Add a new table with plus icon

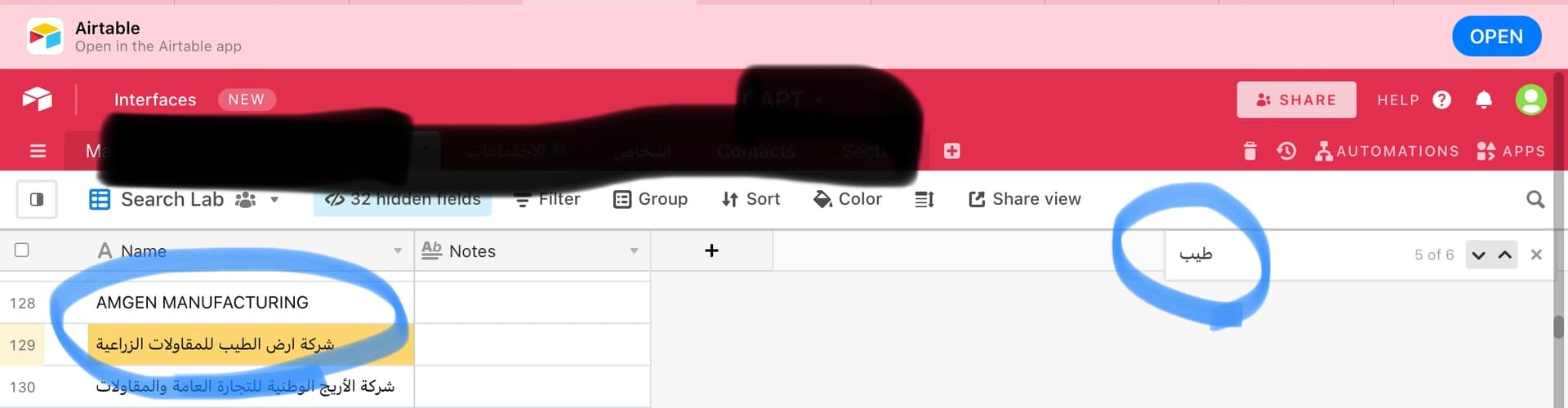(x=951, y=151)
